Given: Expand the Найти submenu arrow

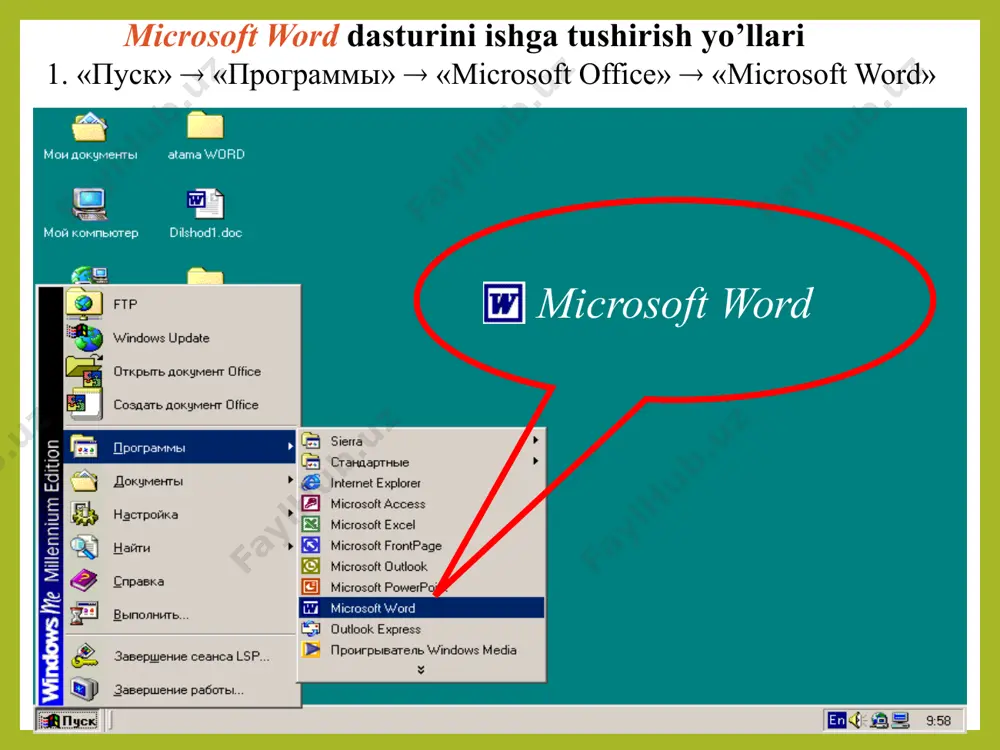Looking at the screenshot, I should [x=290, y=547].
